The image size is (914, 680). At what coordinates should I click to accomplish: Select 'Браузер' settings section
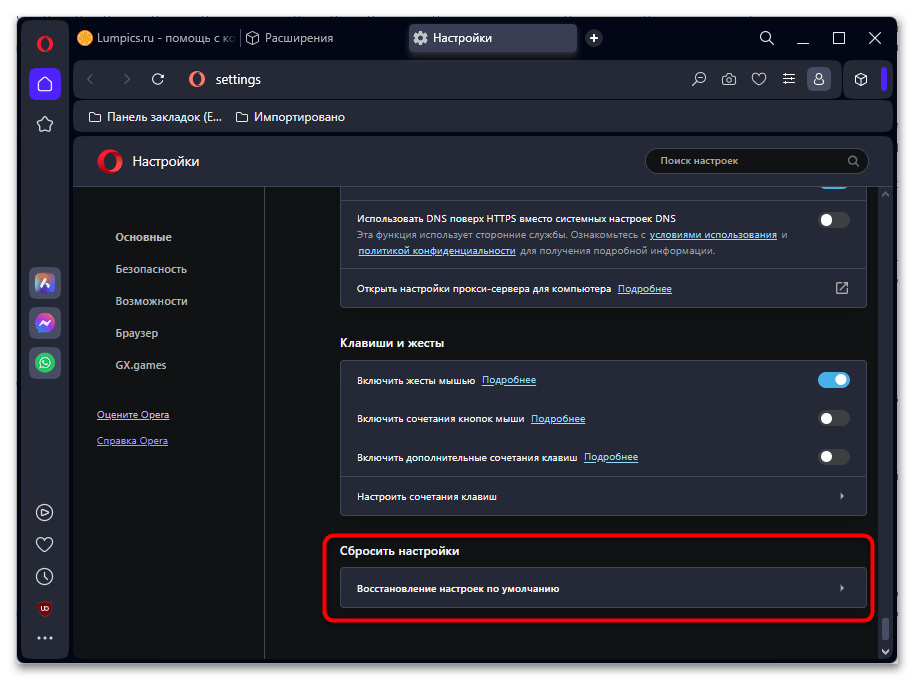point(136,333)
